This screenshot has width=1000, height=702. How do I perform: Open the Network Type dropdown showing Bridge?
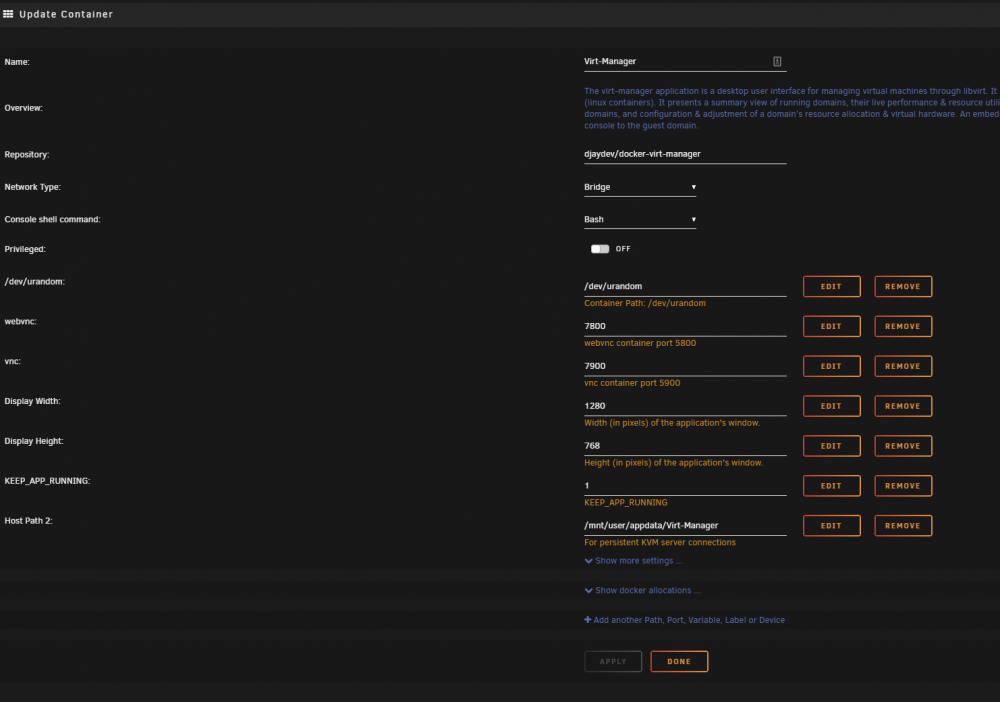(x=640, y=187)
